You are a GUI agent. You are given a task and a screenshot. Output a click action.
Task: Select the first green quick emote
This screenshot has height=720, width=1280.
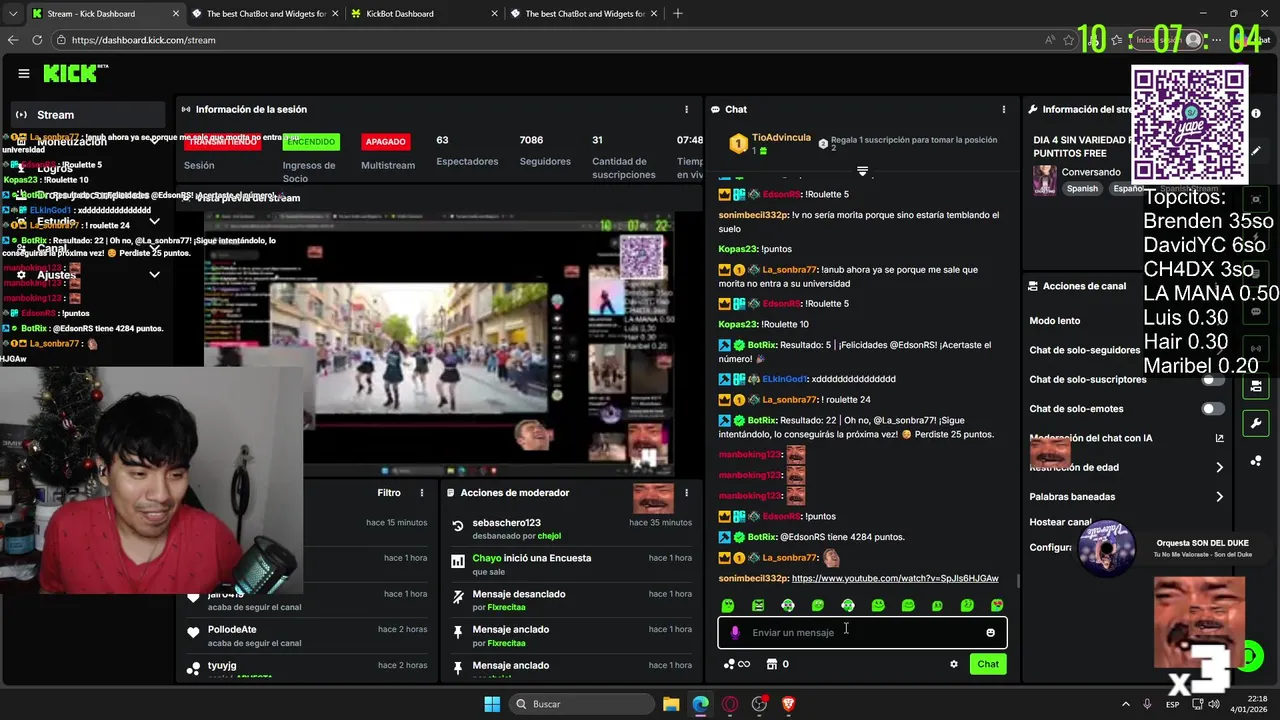(x=728, y=605)
